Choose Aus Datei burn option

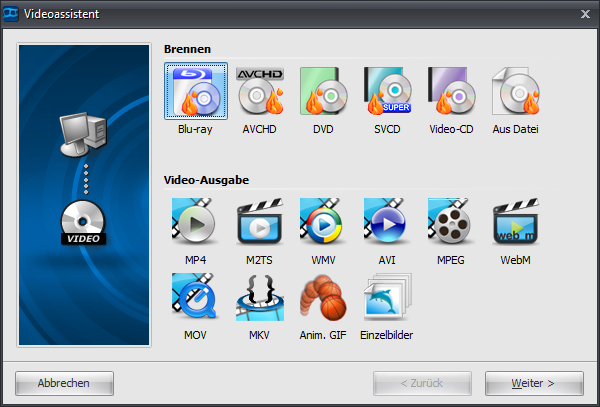pos(516,93)
